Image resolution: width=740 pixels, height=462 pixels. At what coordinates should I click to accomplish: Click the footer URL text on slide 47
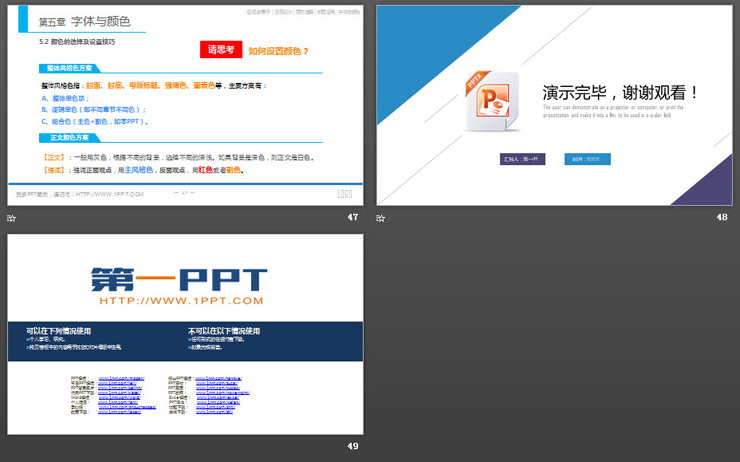[x=80, y=194]
